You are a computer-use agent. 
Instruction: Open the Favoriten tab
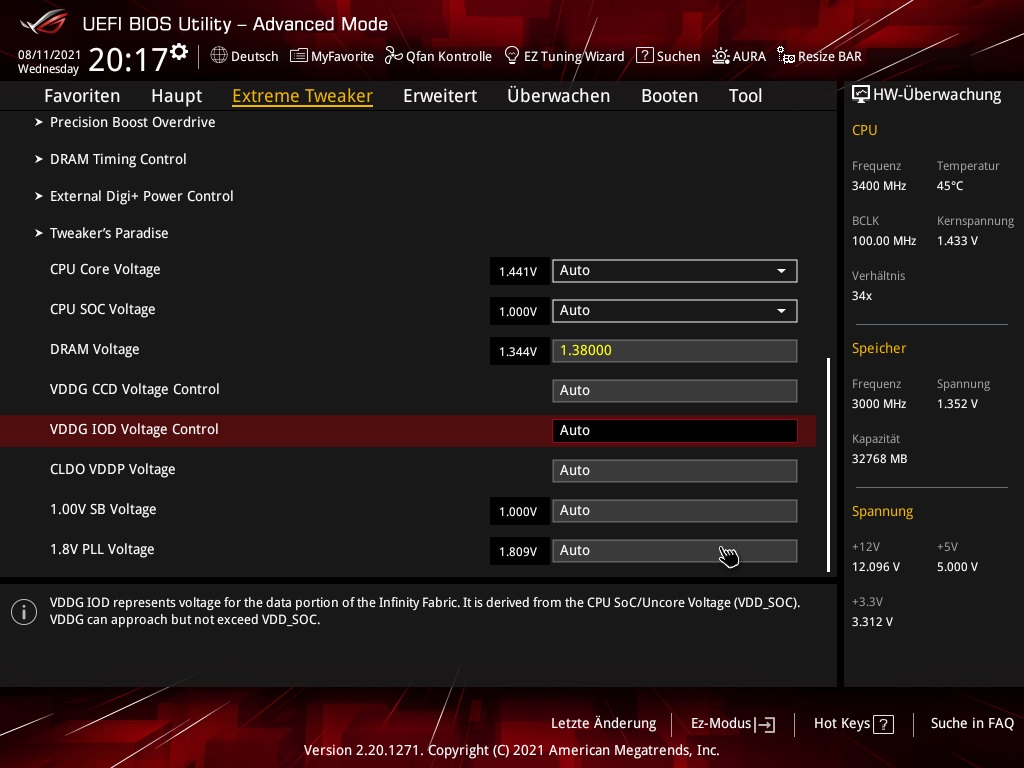[x=82, y=95]
